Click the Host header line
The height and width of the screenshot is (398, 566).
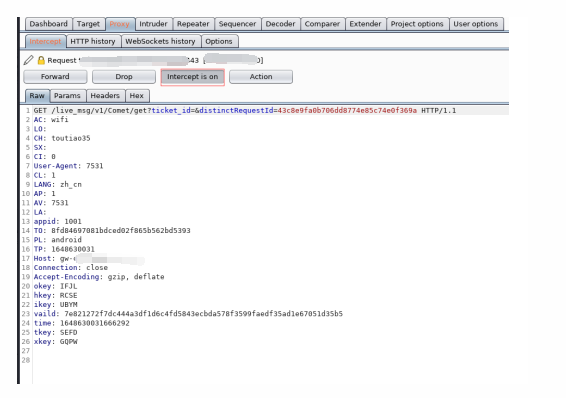pos(89,258)
